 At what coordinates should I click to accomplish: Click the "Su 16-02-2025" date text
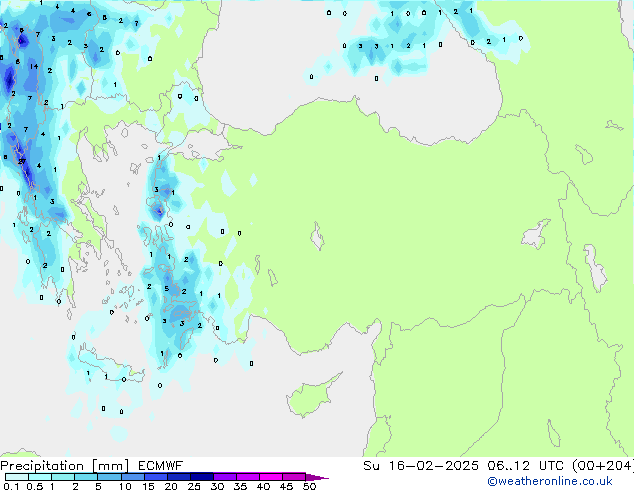pyautogui.click(x=421, y=466)
